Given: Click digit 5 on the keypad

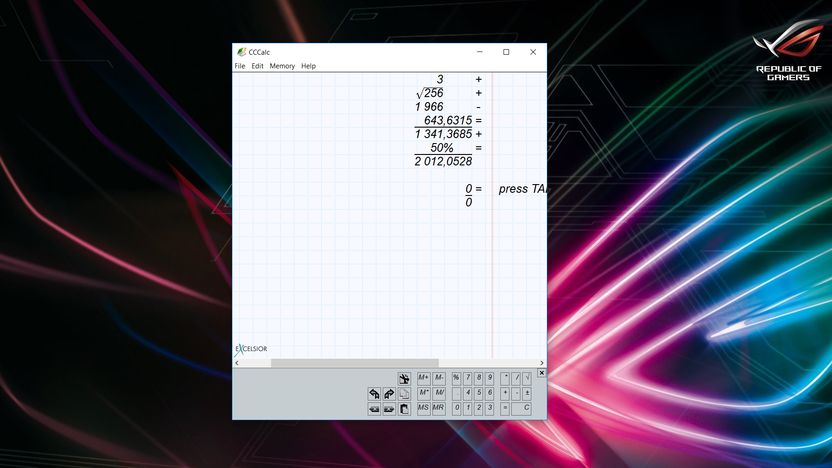Looking at the screenshot, I should tap(479, 394).
